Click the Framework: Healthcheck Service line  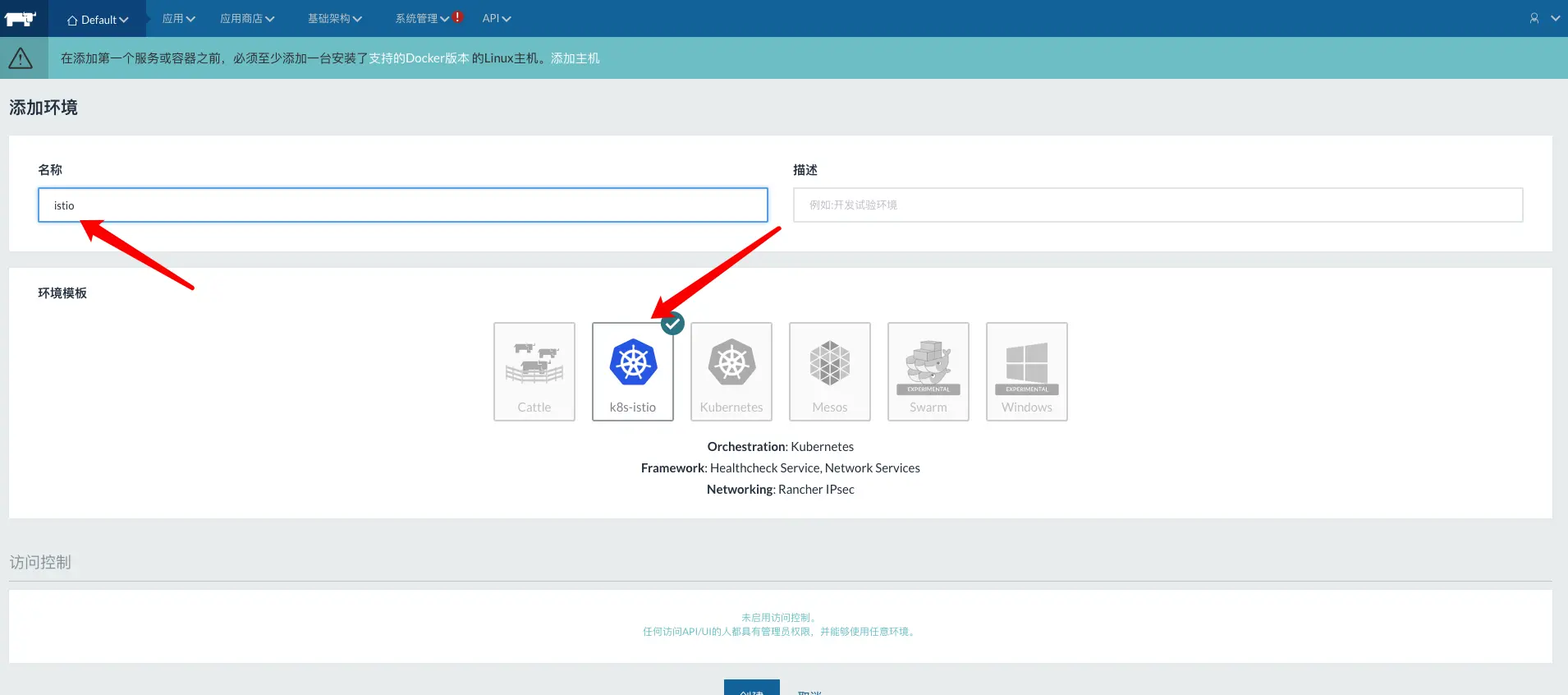point(781,468)
